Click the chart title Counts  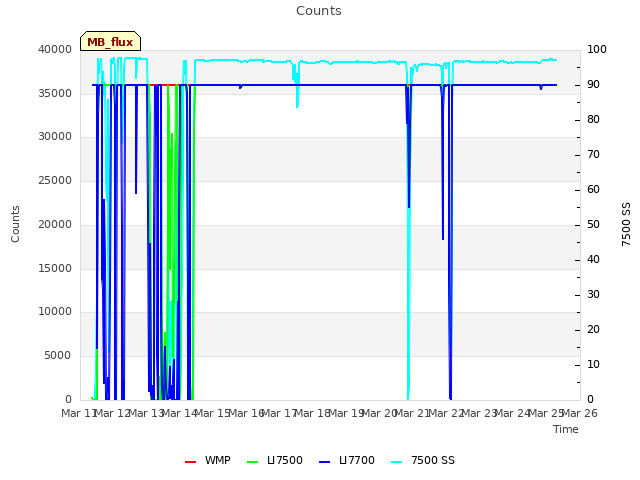coord(319,11)
